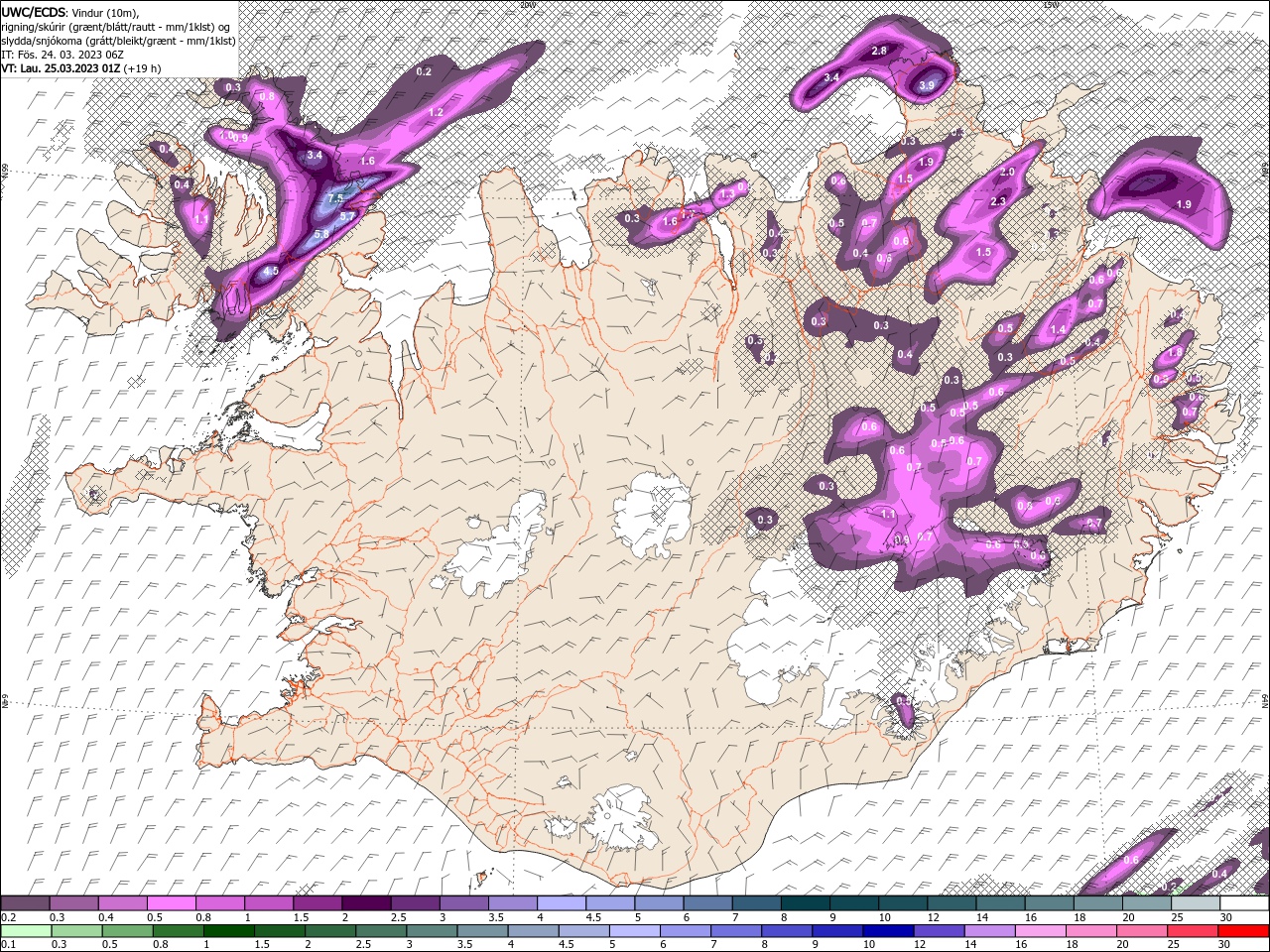Pick the pink 18 swatch in the lower scale
1270x952 pixels.
[1089, 931]
